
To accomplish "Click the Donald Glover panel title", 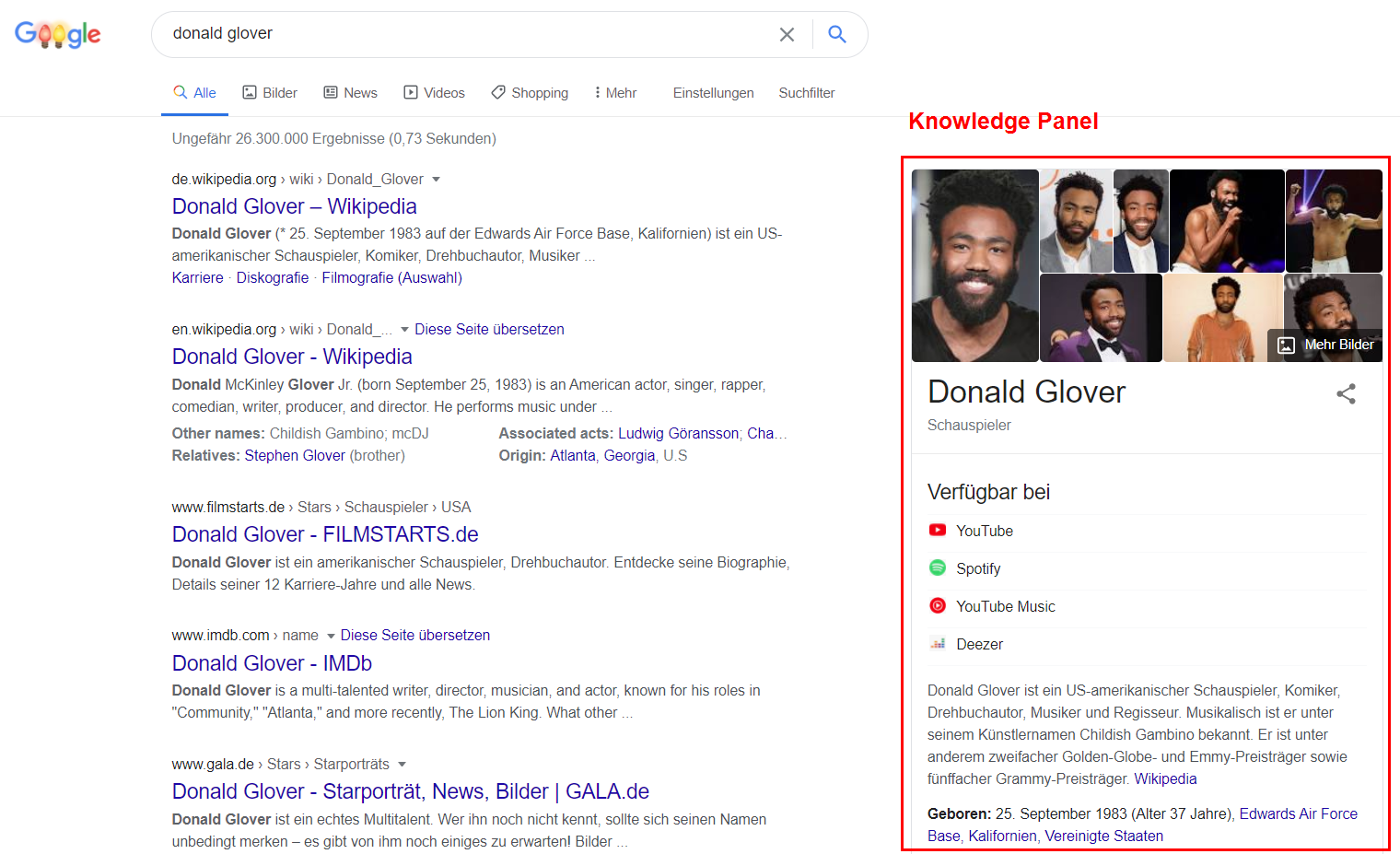I will pyautogui.click(x=1027, y=392).
